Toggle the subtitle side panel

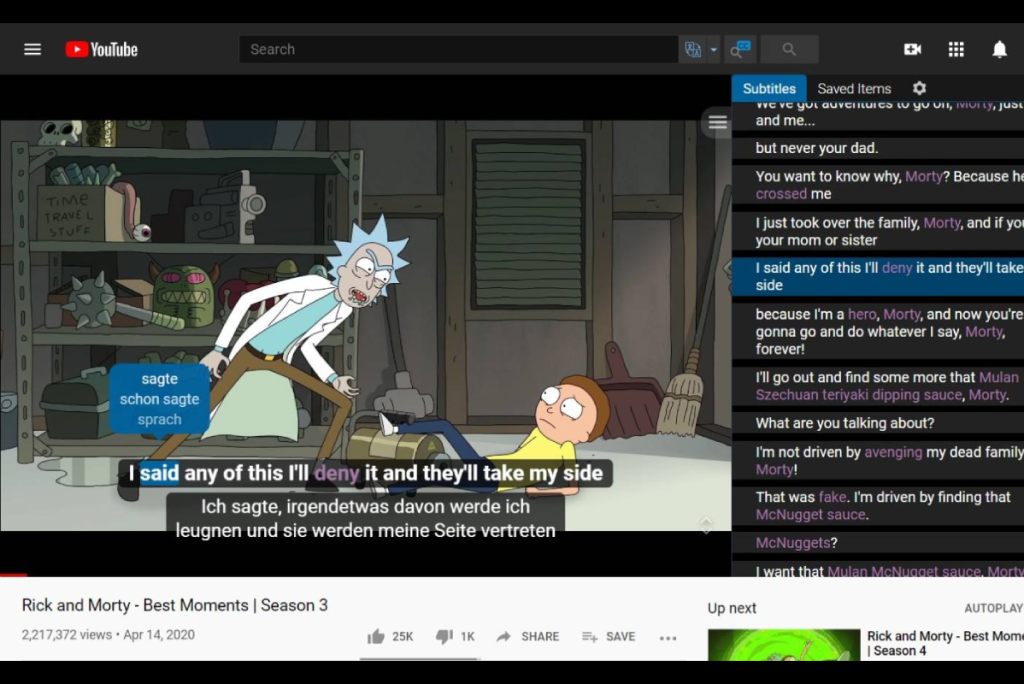(x=717, y=123)
